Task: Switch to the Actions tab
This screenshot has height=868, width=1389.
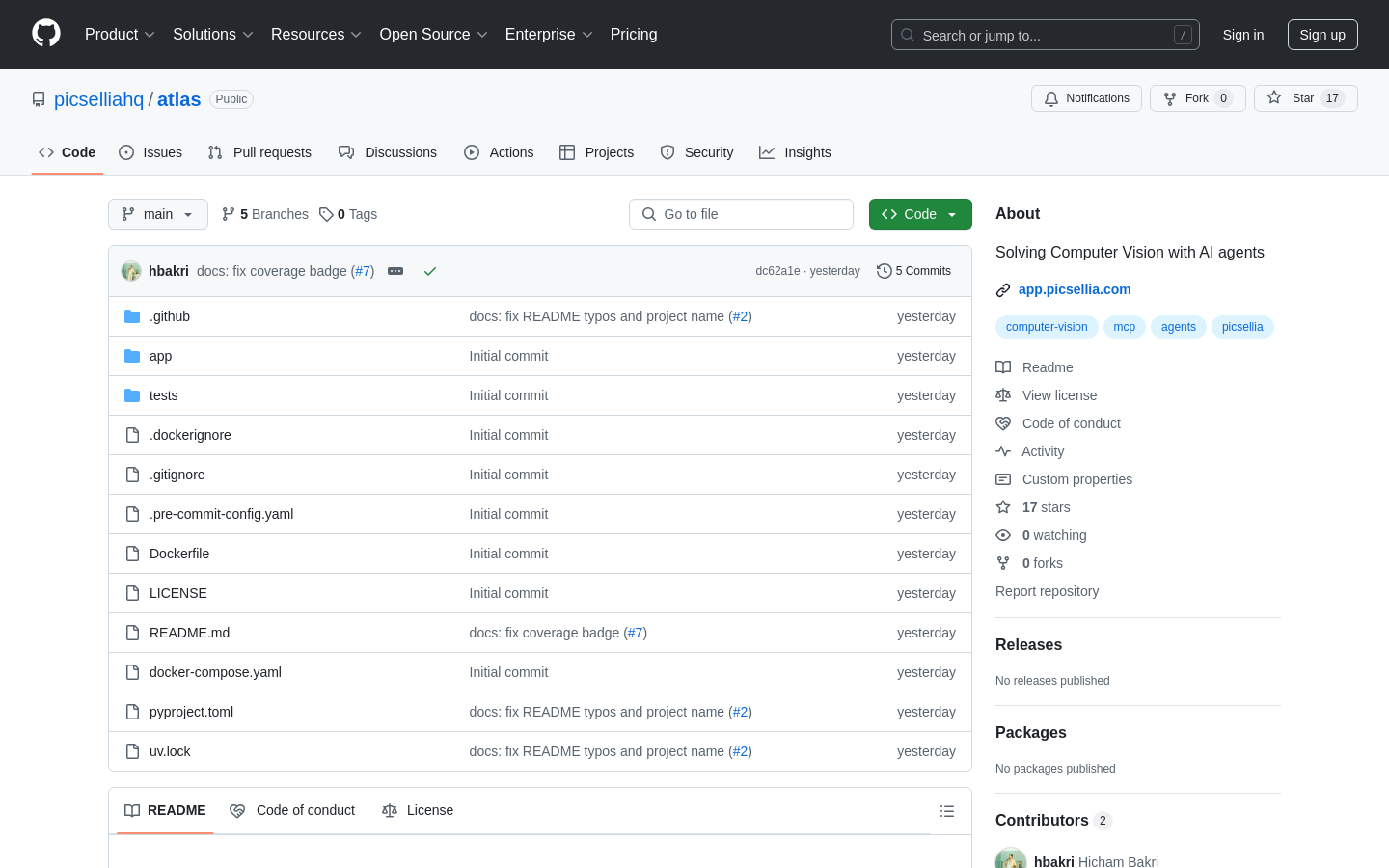Action: click(x=499, y=152)
